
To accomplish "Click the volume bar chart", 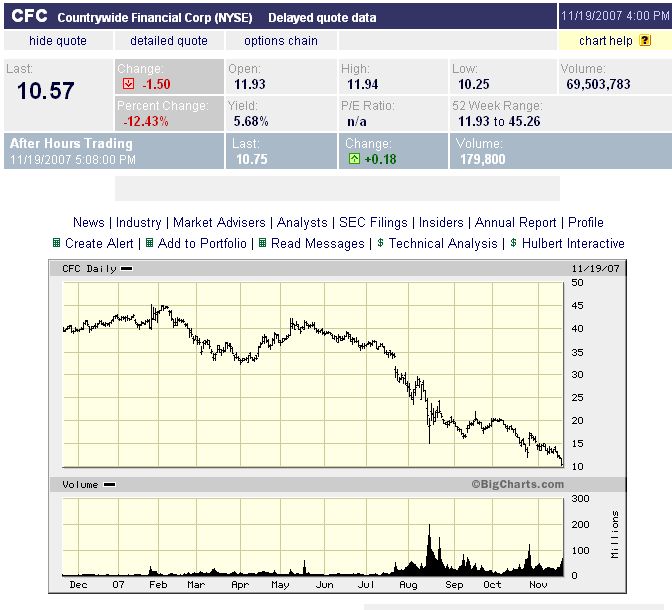I will click(x=313, y=537).
